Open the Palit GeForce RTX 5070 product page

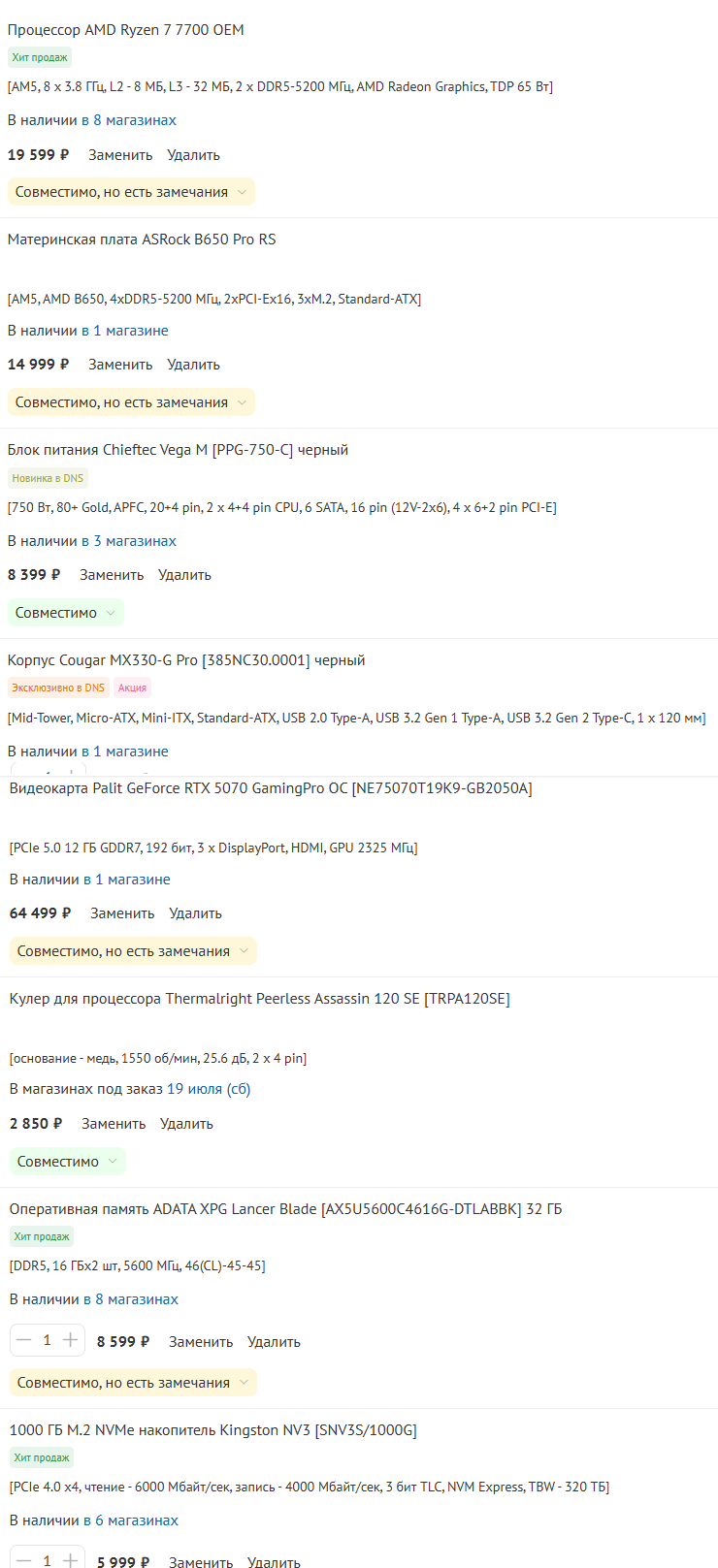(x=271, y=788)
